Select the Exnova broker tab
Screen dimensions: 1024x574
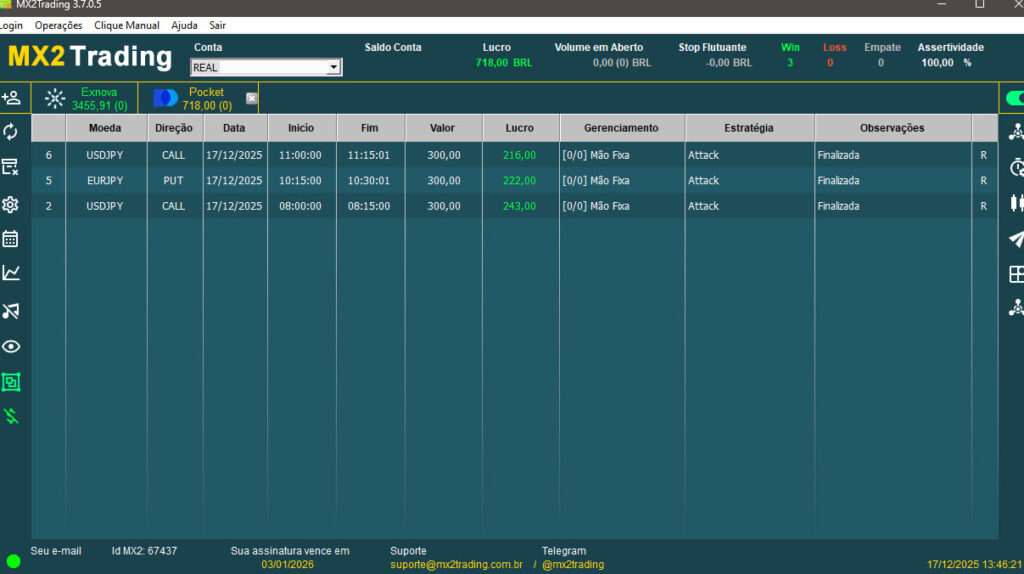(x=88, y=98)
